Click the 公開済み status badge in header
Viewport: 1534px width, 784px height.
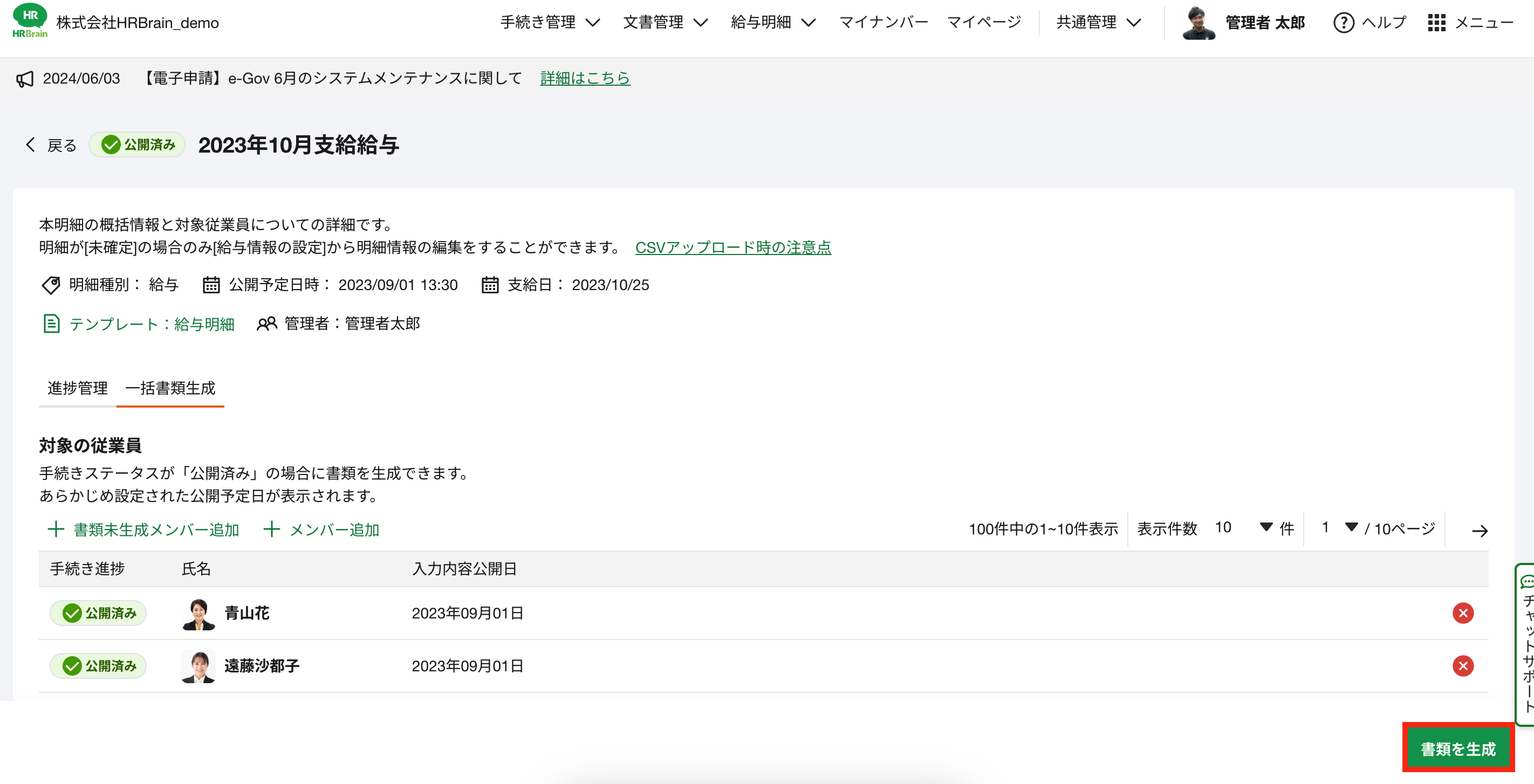tap(137, 145)
